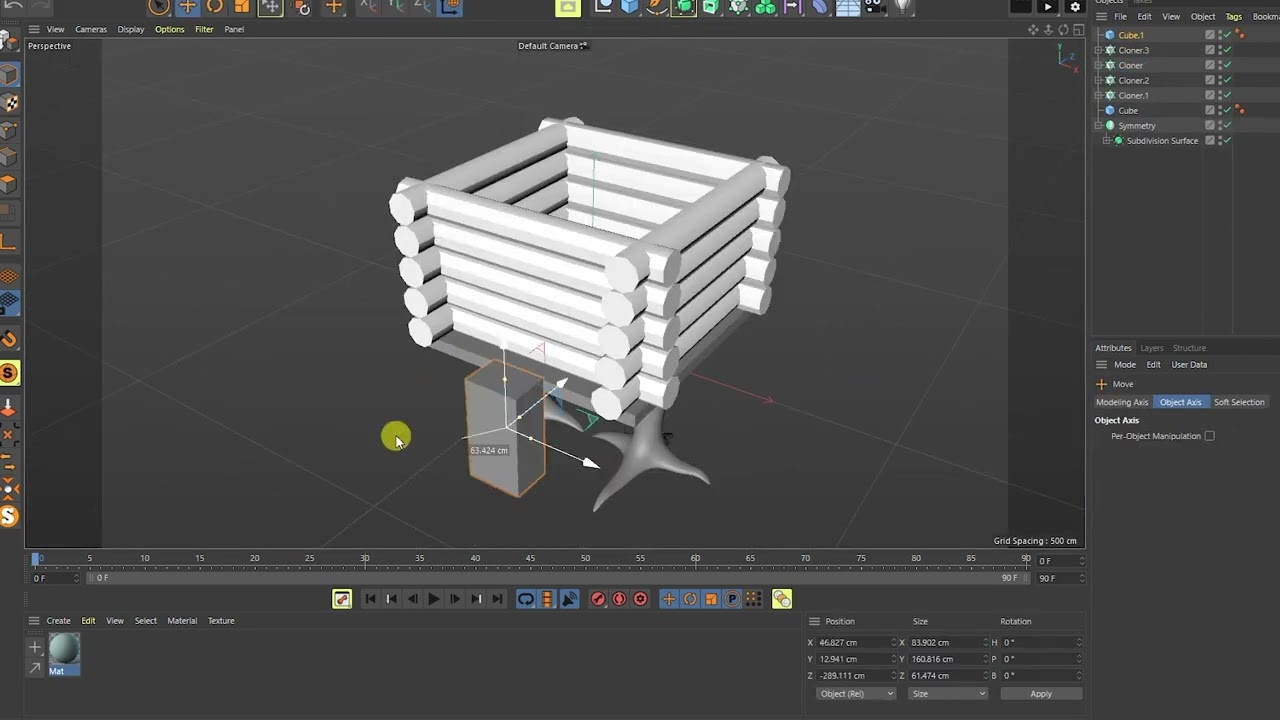This screenshot has width=1280, height=720.
Task: Toggle the green checkmark for Cloner.3
Action: click(1227, 50)
